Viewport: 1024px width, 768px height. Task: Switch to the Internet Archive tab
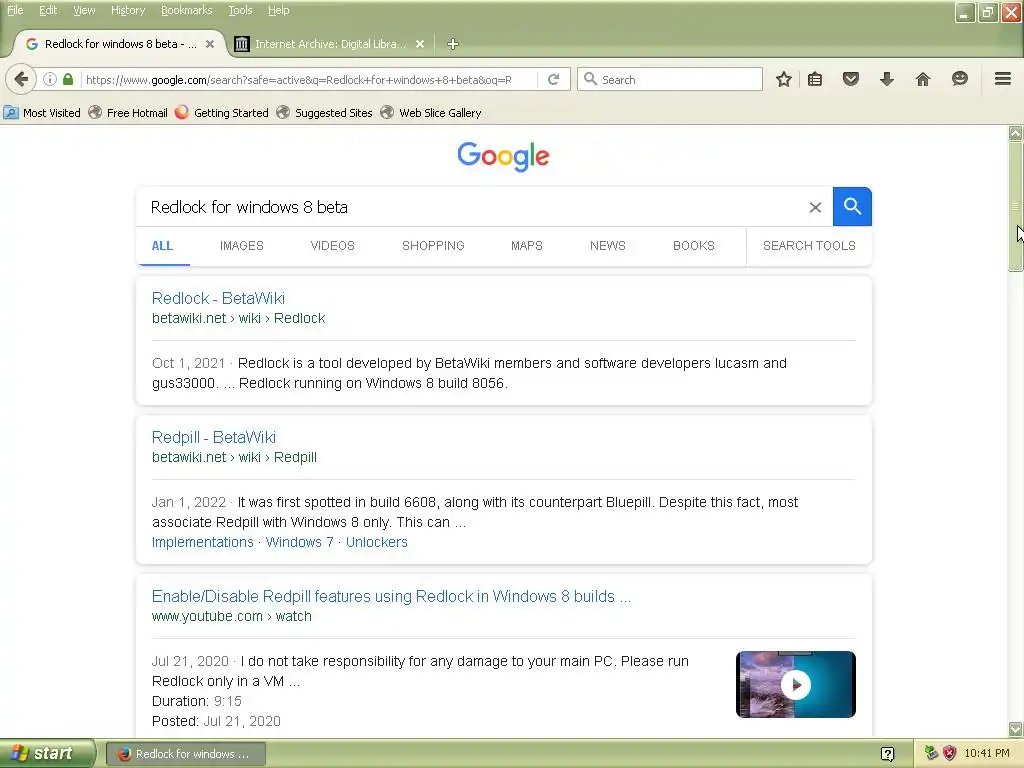coord(330,44)
